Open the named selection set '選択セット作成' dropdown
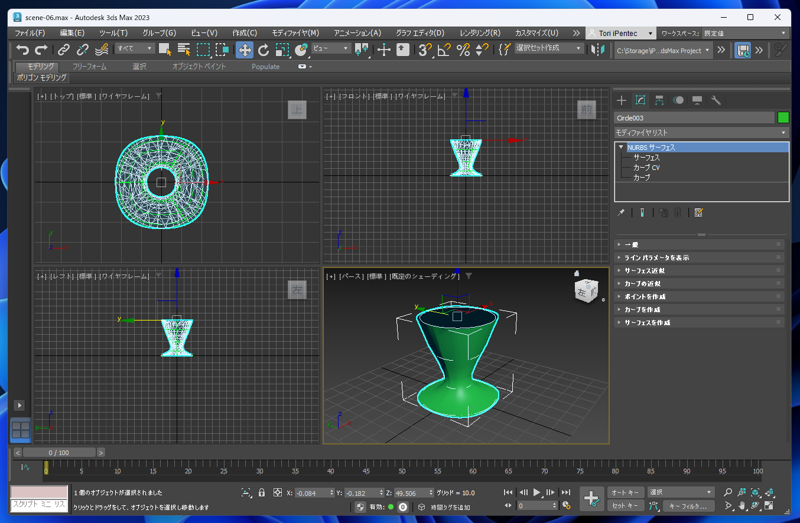Viewport: 800px width, 523px height. click(548, 48)
